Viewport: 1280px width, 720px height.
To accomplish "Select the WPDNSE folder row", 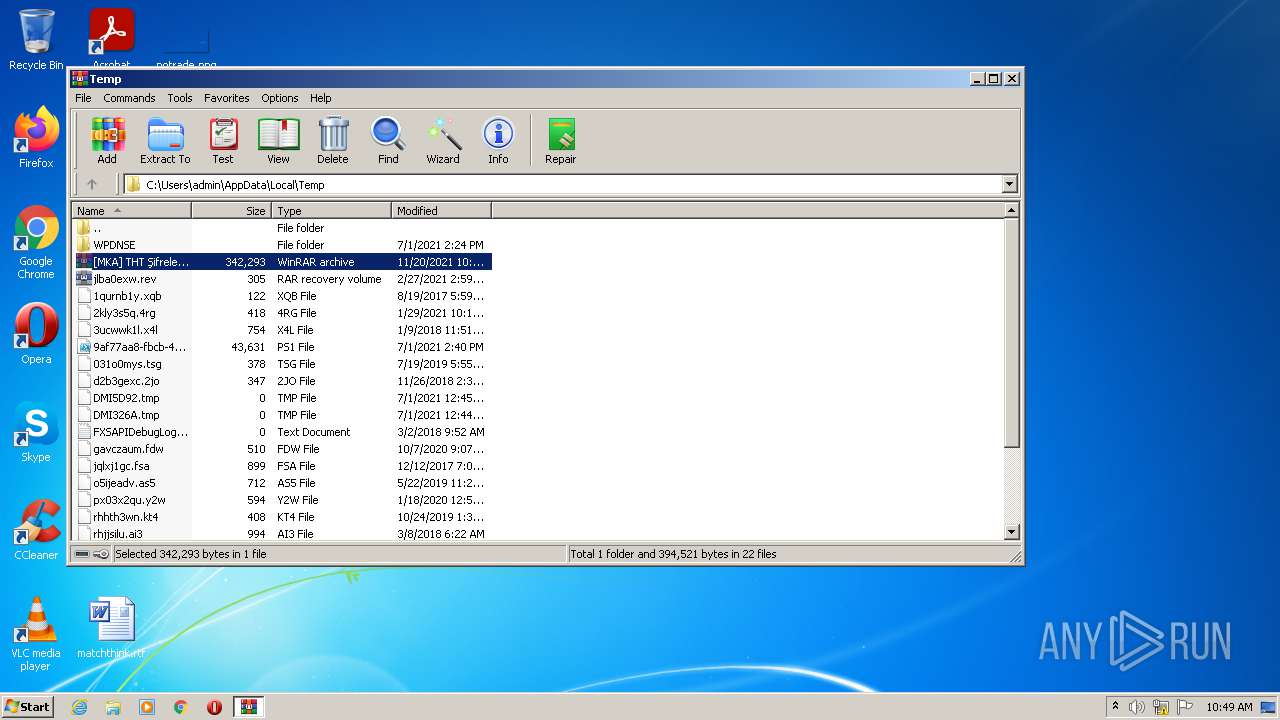I will [282, 245].
